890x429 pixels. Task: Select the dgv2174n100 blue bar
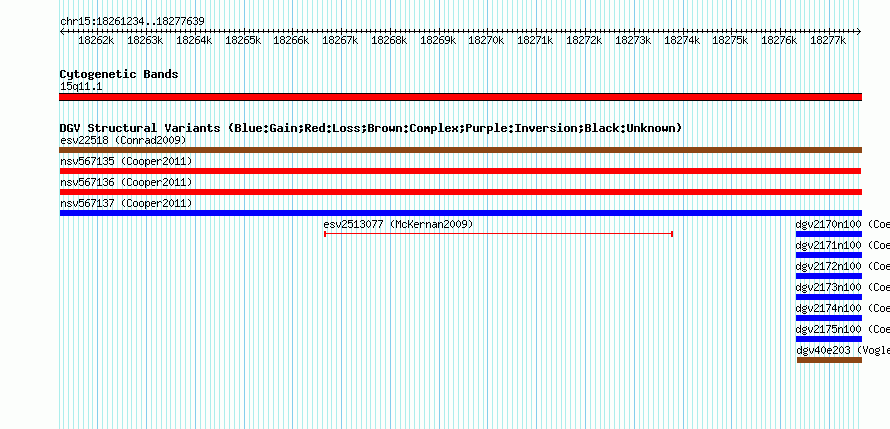(829, 318)
